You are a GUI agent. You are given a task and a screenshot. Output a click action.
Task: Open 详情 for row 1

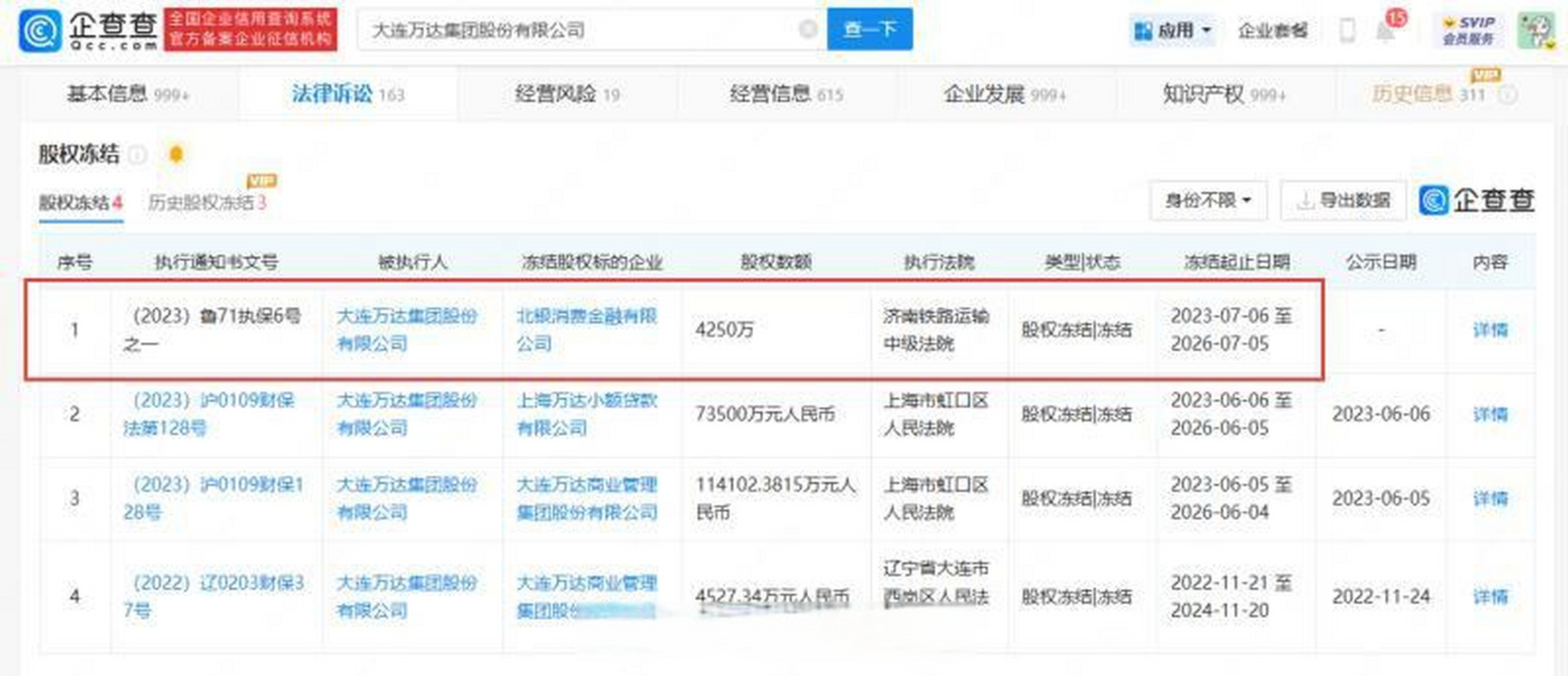tap(1490, 330)
